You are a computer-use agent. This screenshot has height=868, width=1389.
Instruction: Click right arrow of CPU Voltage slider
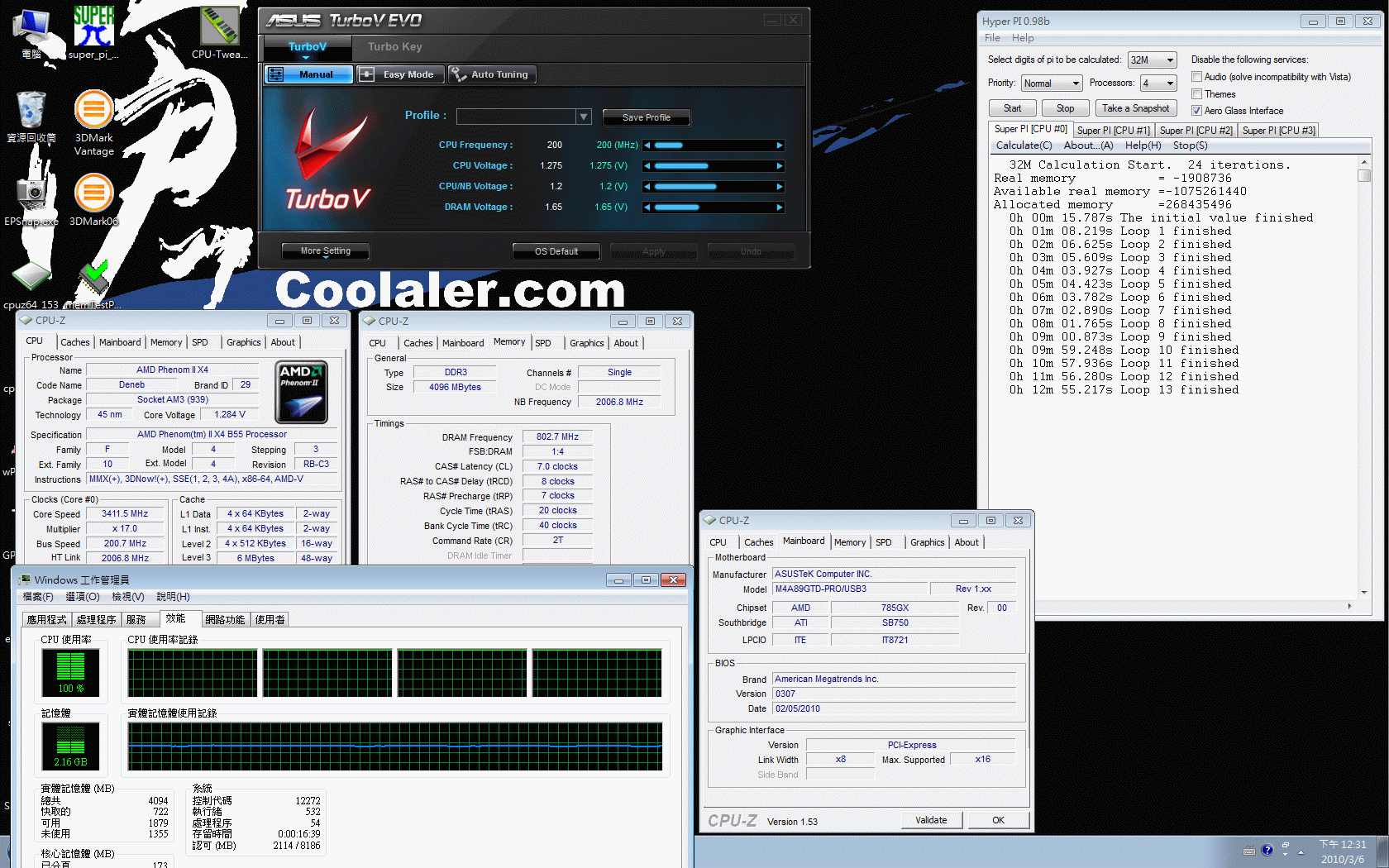click(x=780, y=166)
